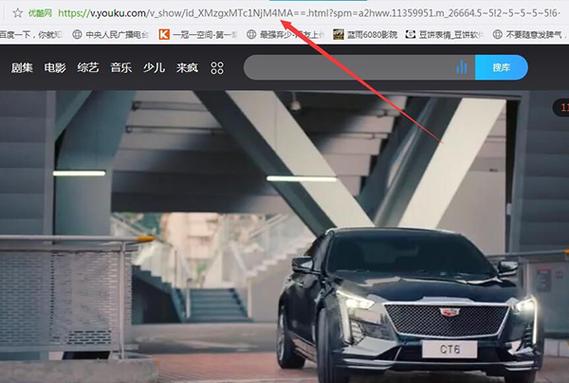Open the orange K bookmark
This screenshot has width=569, height=383.
point(198,34)
